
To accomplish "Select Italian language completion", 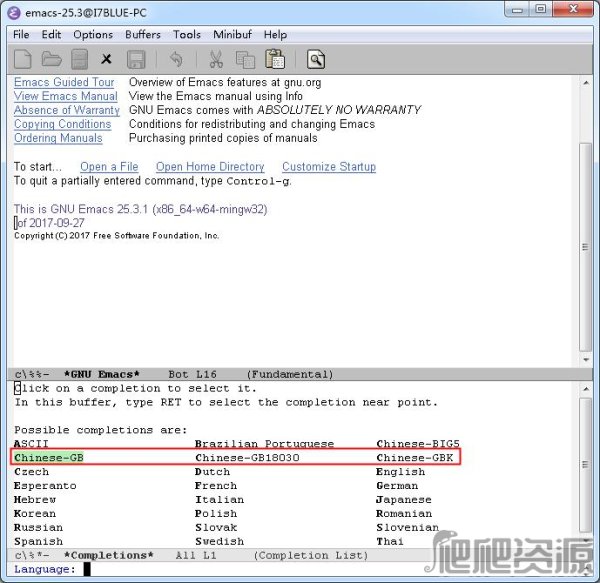I will [219, 500].
